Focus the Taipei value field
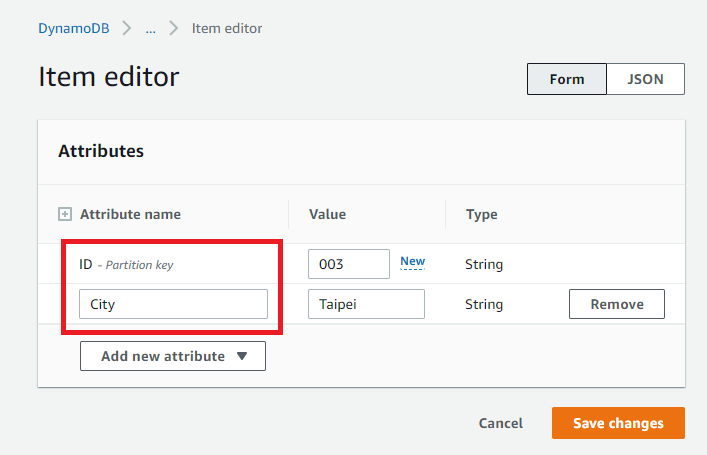Image resolution: width=707 pixels, height=455 pixels. pos(366,304)
